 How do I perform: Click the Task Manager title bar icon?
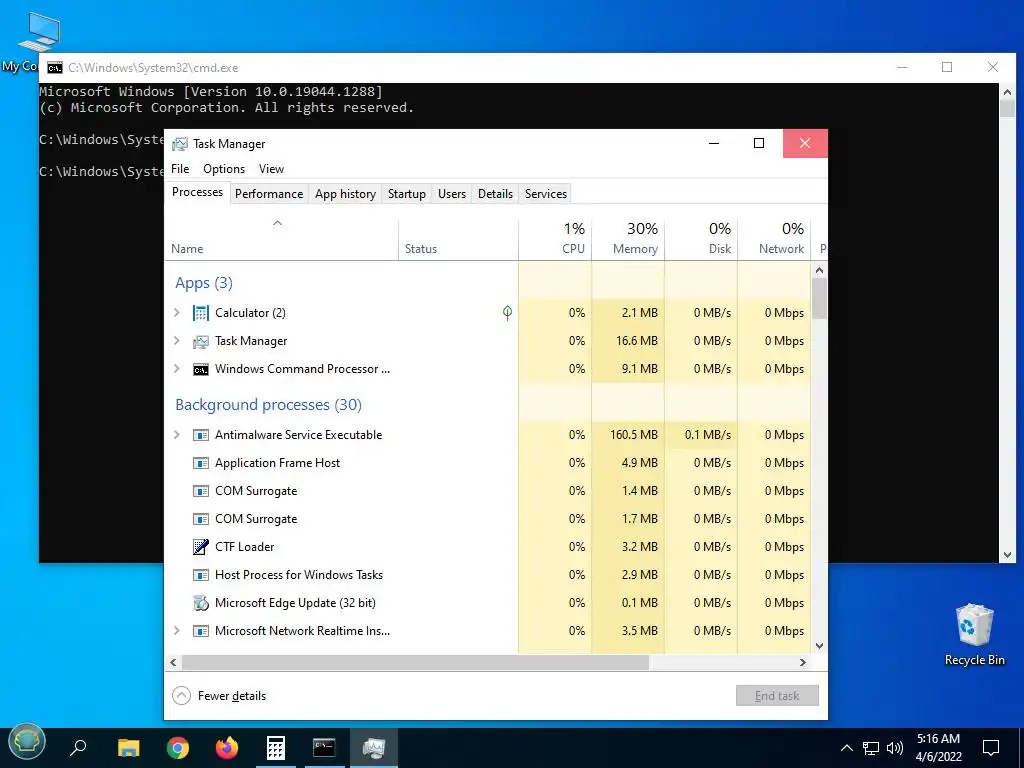(x=180, y=144)
